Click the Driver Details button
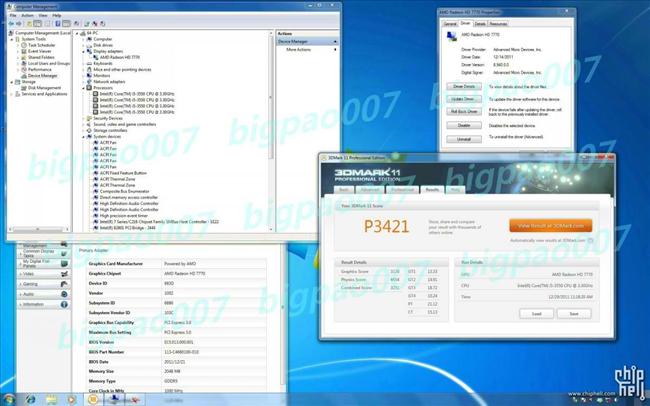650x406 pixels. 464,87
